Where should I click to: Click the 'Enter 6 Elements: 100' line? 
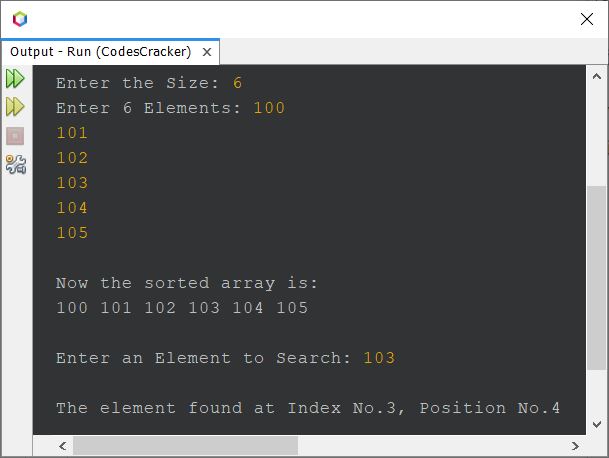[171, 108]
